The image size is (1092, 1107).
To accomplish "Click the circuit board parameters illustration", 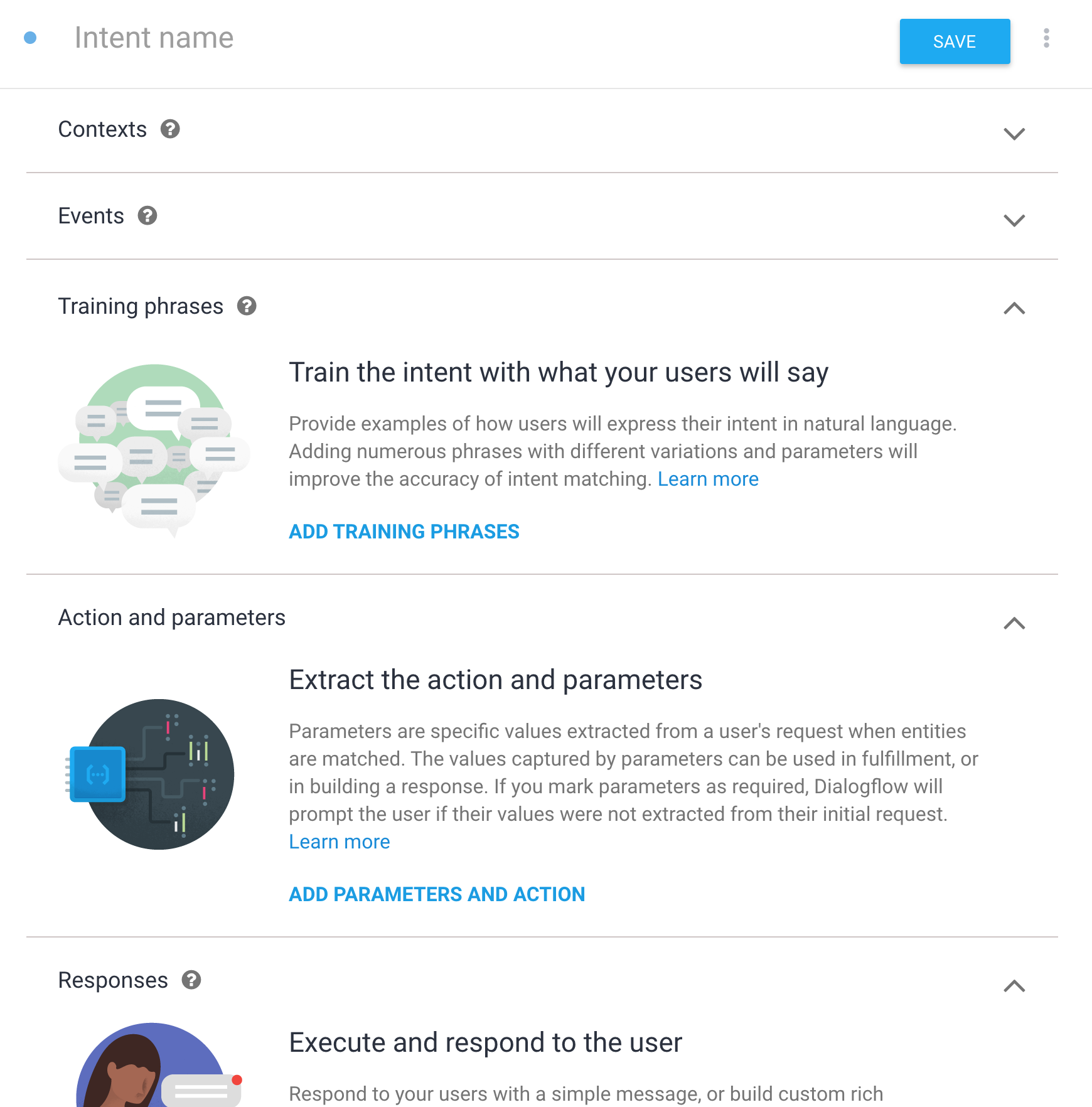I will point(153,774).
